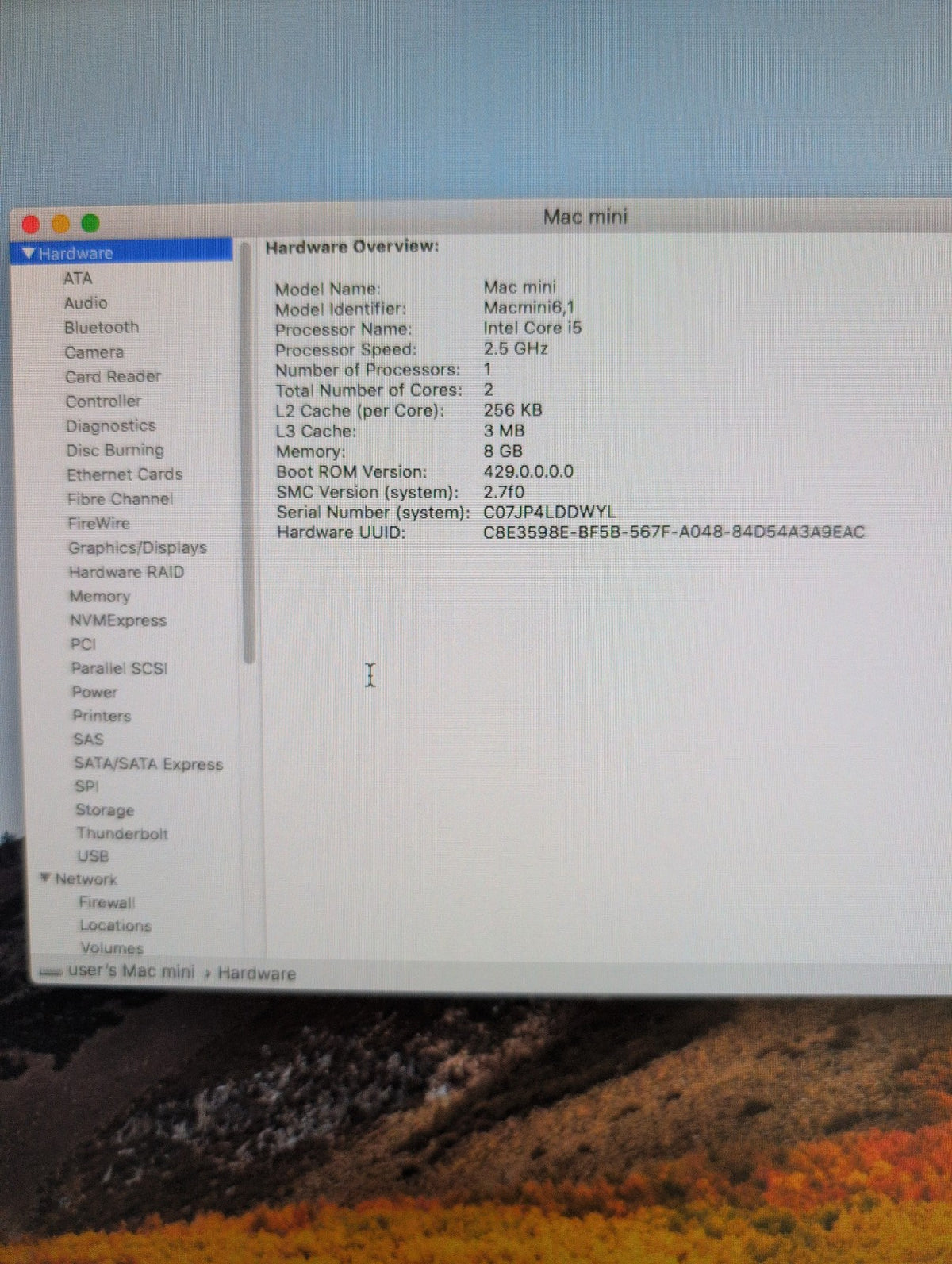Select Disc Burning in the sidebar

tap(115, 451)
